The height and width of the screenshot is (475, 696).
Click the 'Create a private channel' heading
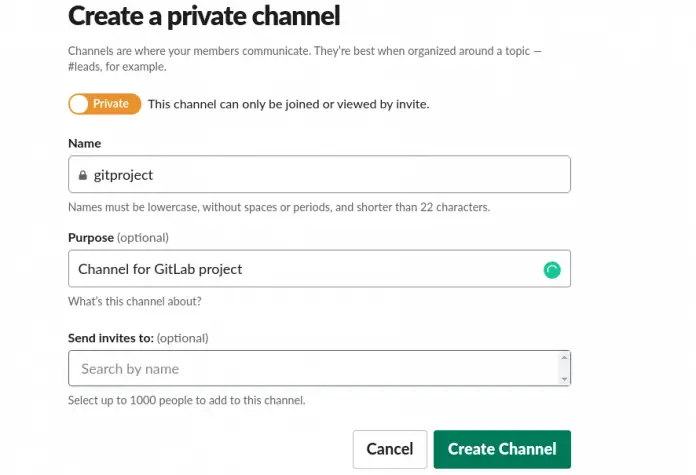pyautogui.click(x=204, y=16)
